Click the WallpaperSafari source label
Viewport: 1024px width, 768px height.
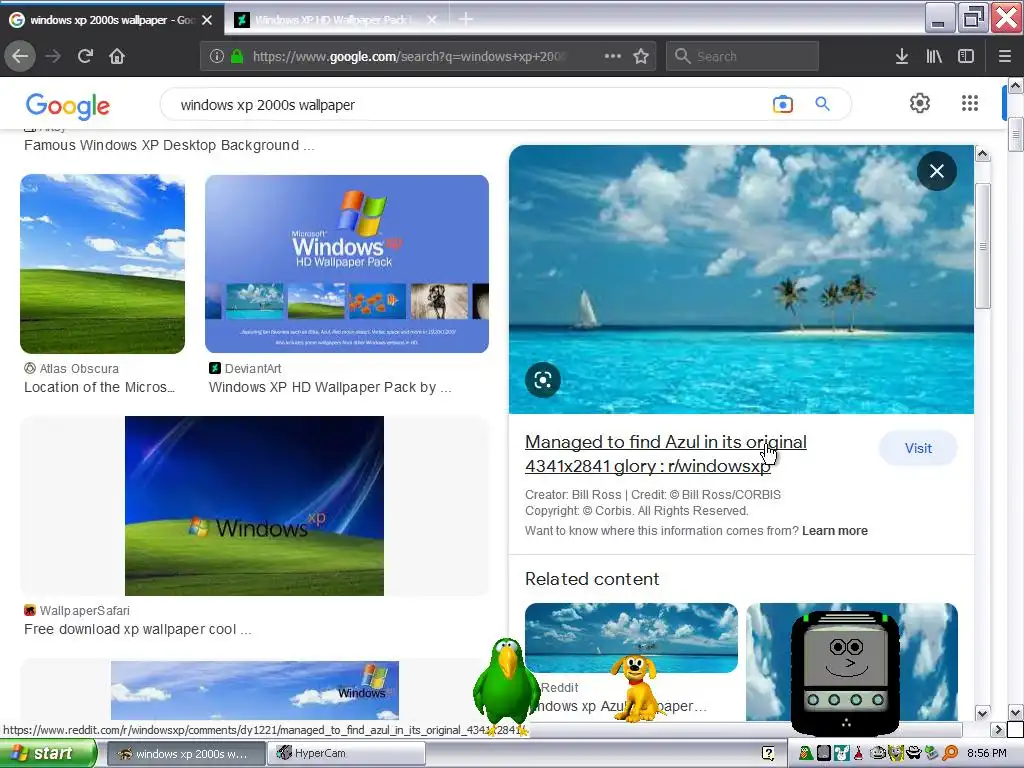(x=77, y=611)
